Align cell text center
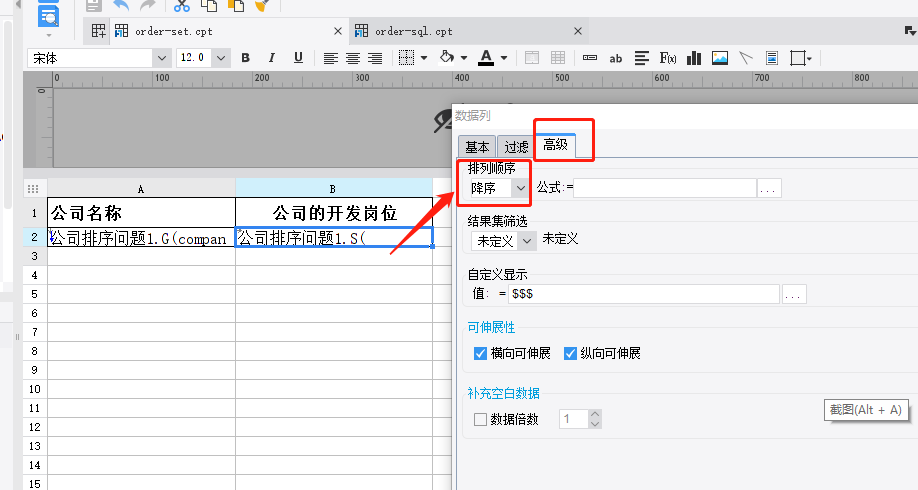 [353, 58]
